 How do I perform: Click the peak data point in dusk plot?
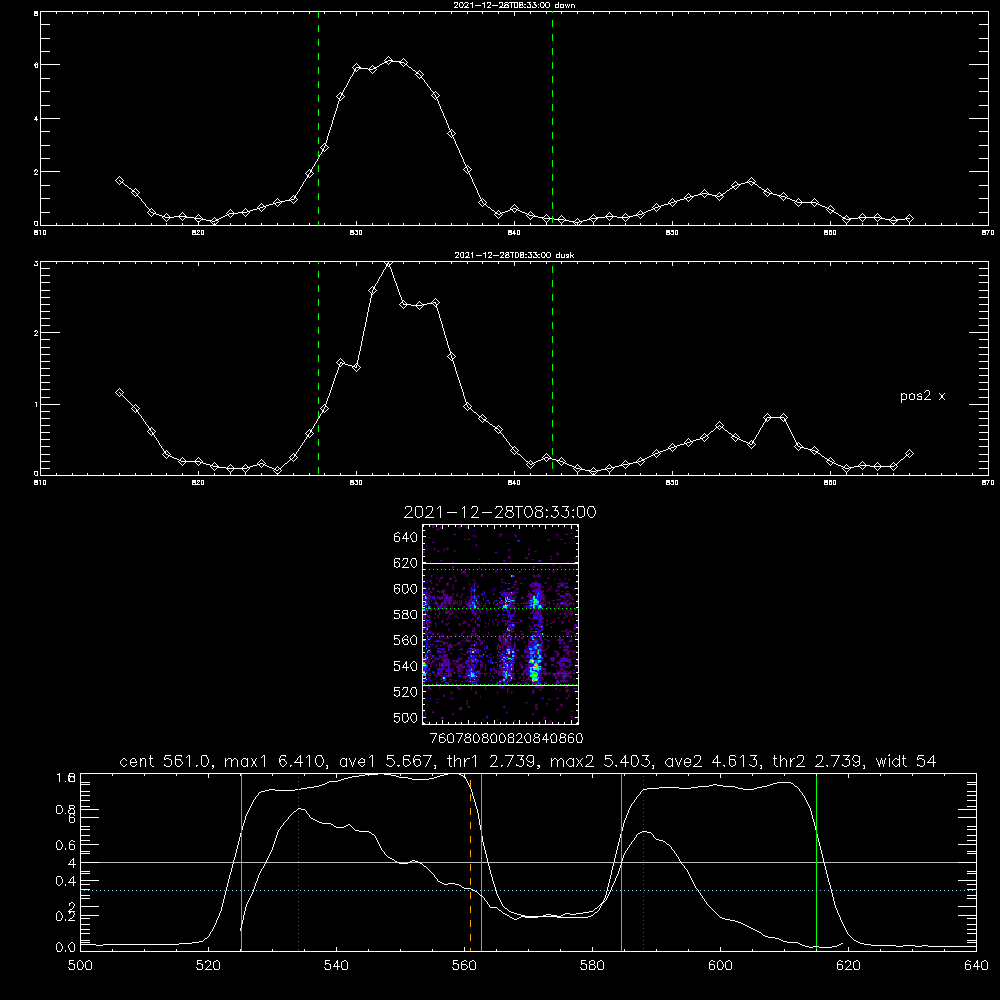click(388, 263)
